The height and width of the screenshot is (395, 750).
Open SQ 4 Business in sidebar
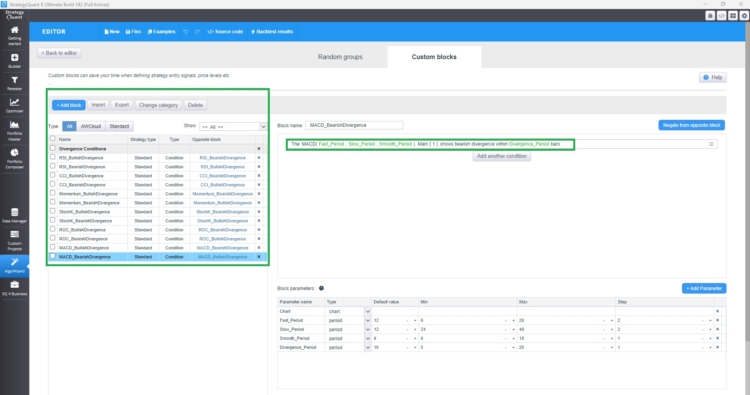tap(14, 288)
